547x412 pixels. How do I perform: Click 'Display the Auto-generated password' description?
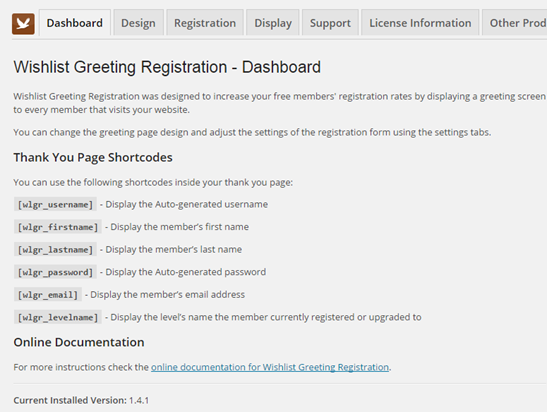point(186,272)
